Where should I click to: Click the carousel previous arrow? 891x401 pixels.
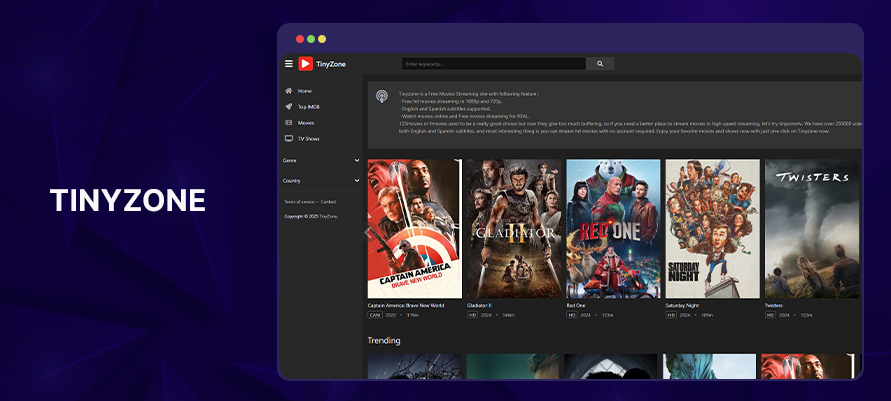[367, 231]
